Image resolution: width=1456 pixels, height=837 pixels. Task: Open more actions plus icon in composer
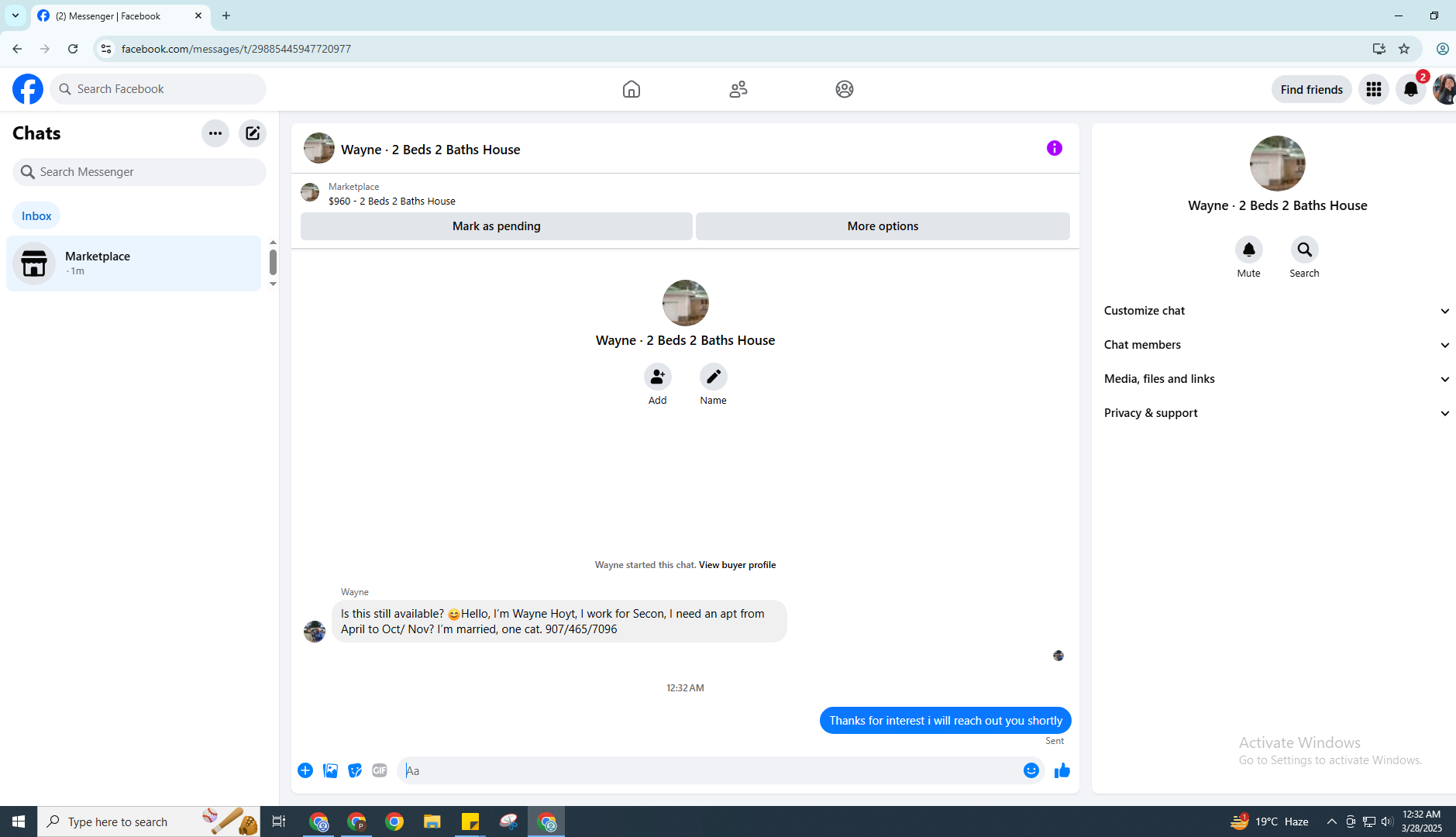point(305,770)
